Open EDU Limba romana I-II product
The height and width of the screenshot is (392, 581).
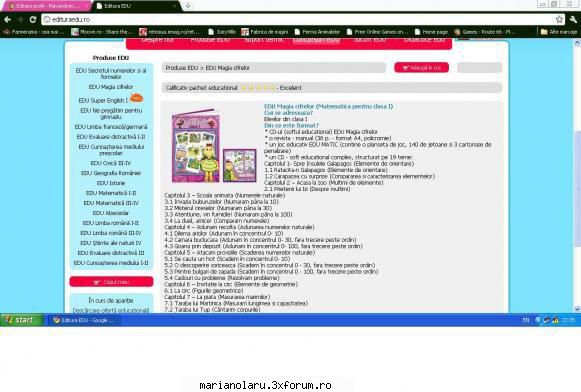(111, 223)
